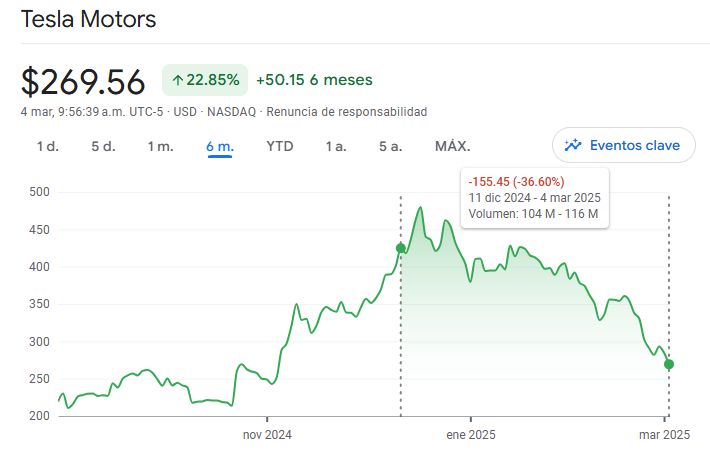Screen dimensions: 710x453
Task: Open the Eventos clave button
Action: [624, 145]
